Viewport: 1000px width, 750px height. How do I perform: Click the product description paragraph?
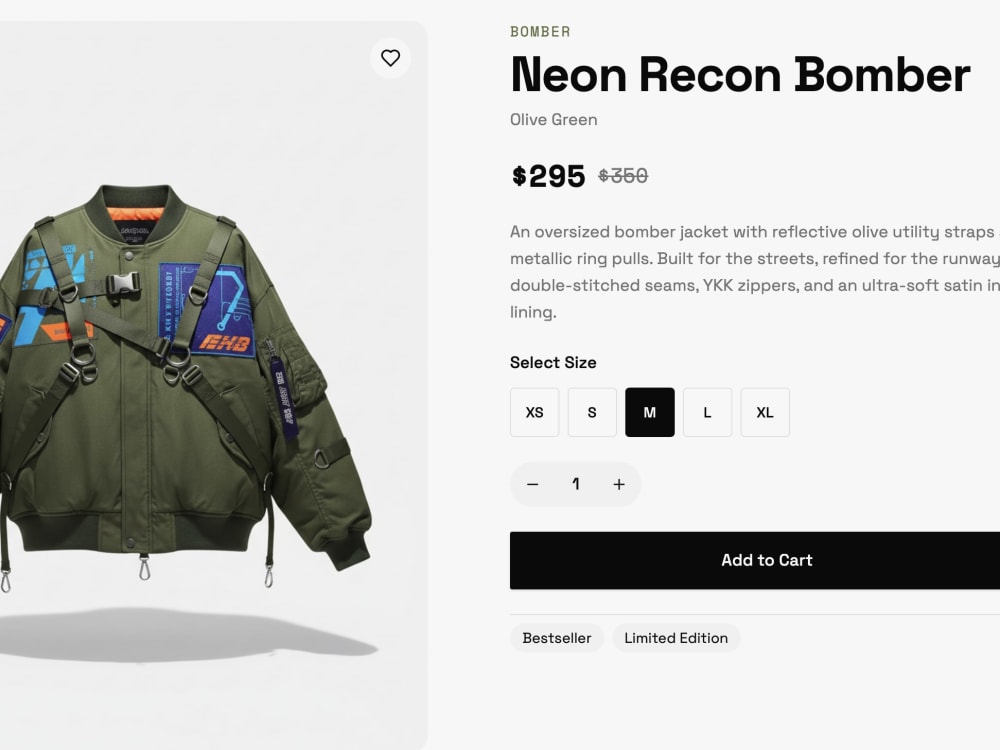[755, 272]
